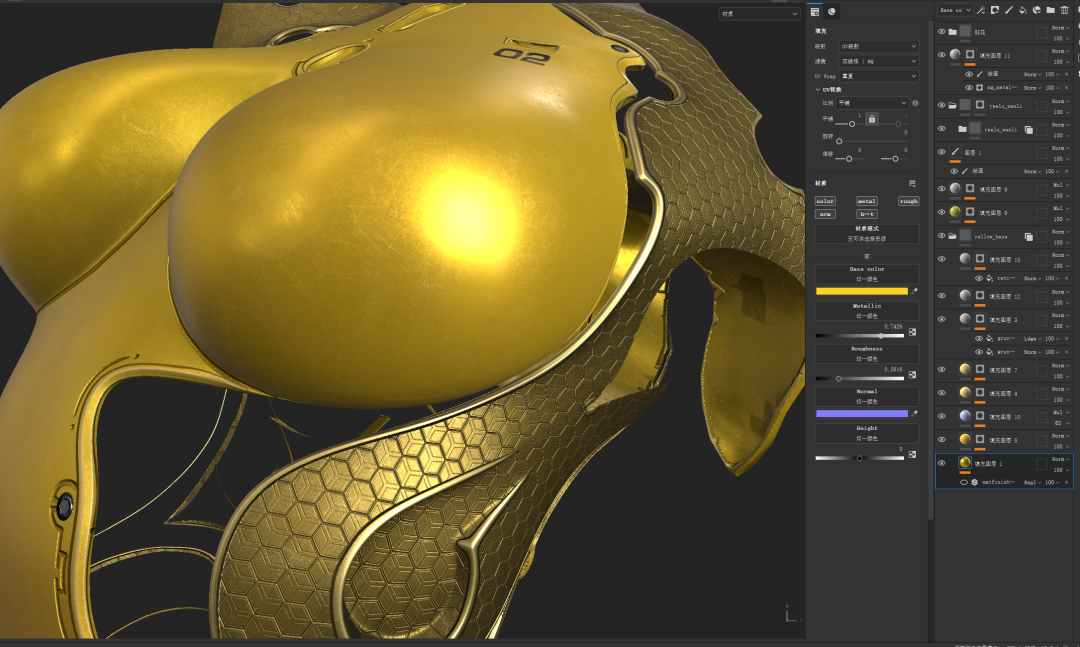1080x647 pixels.
Task: Click the checker icon next to Metallic slider
Action: (912, 332)
